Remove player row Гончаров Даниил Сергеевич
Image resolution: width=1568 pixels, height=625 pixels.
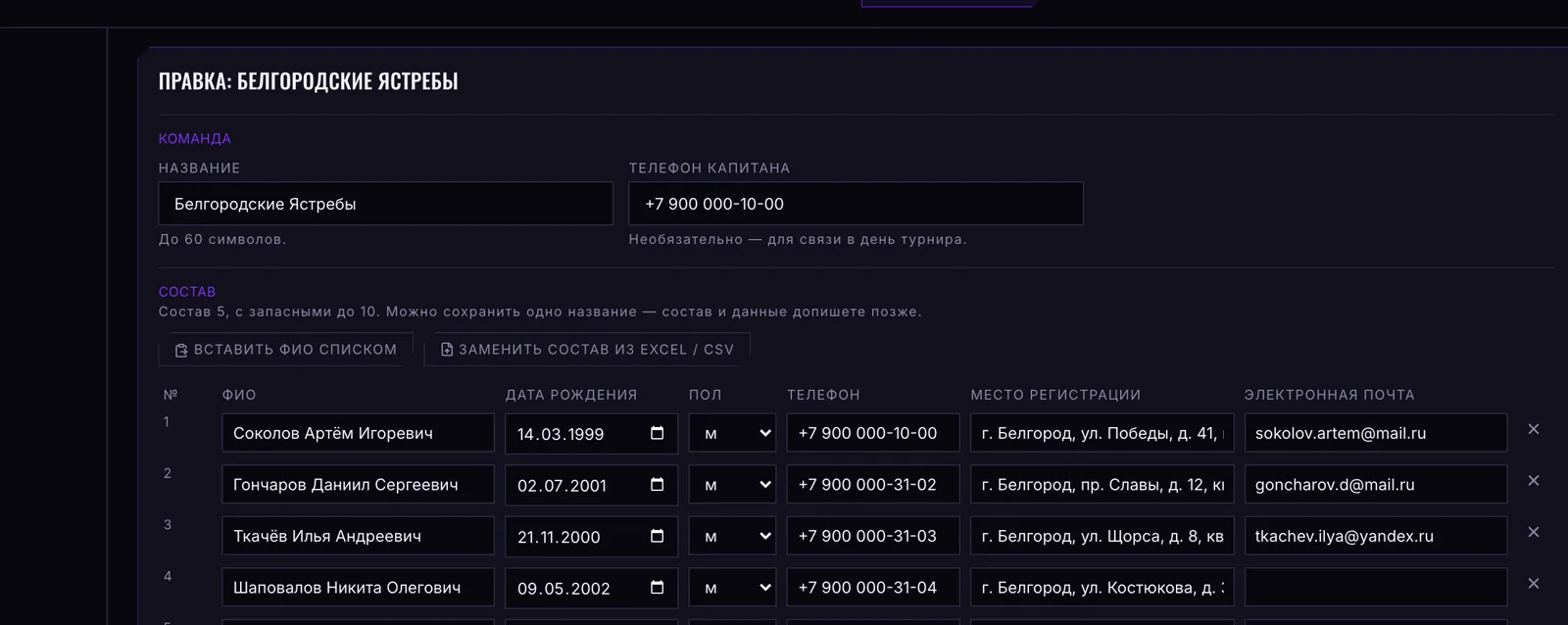click(1534, 481)
